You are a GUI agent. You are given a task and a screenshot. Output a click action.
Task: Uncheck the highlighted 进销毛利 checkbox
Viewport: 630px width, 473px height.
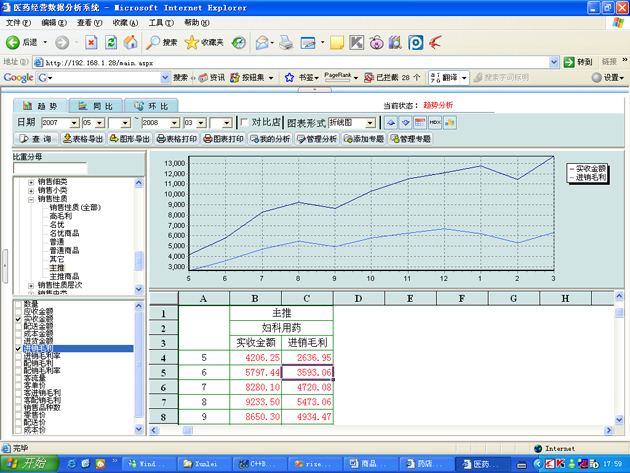[x=18, y=348]
